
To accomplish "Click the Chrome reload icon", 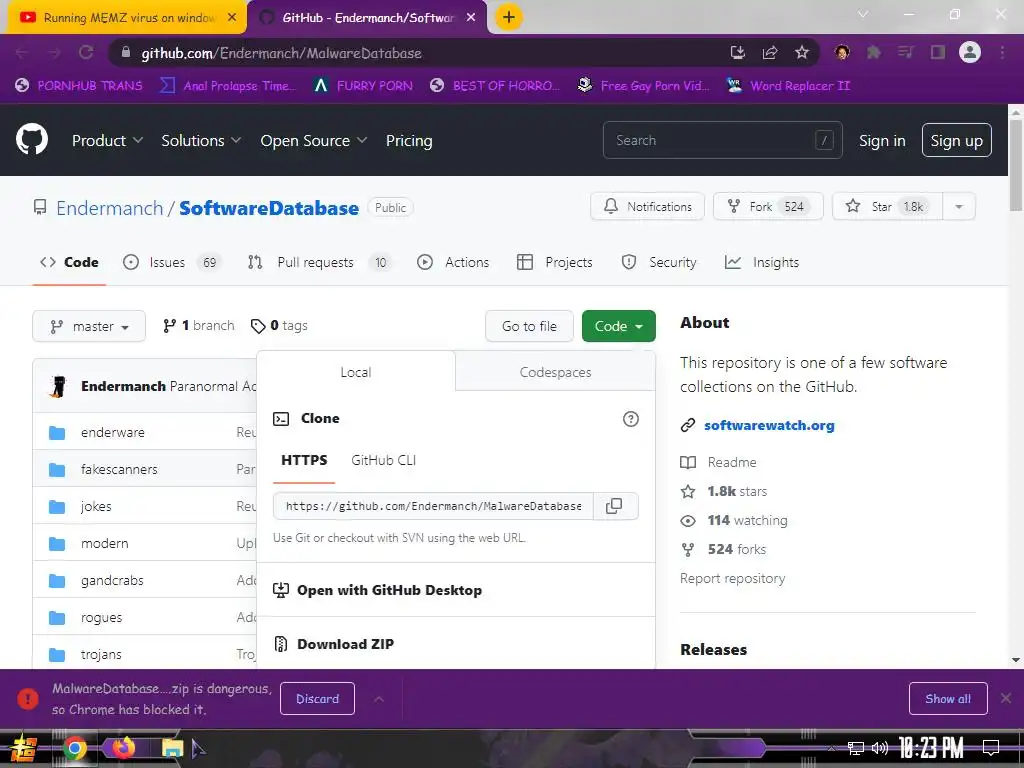I will [x=86, y=53].
